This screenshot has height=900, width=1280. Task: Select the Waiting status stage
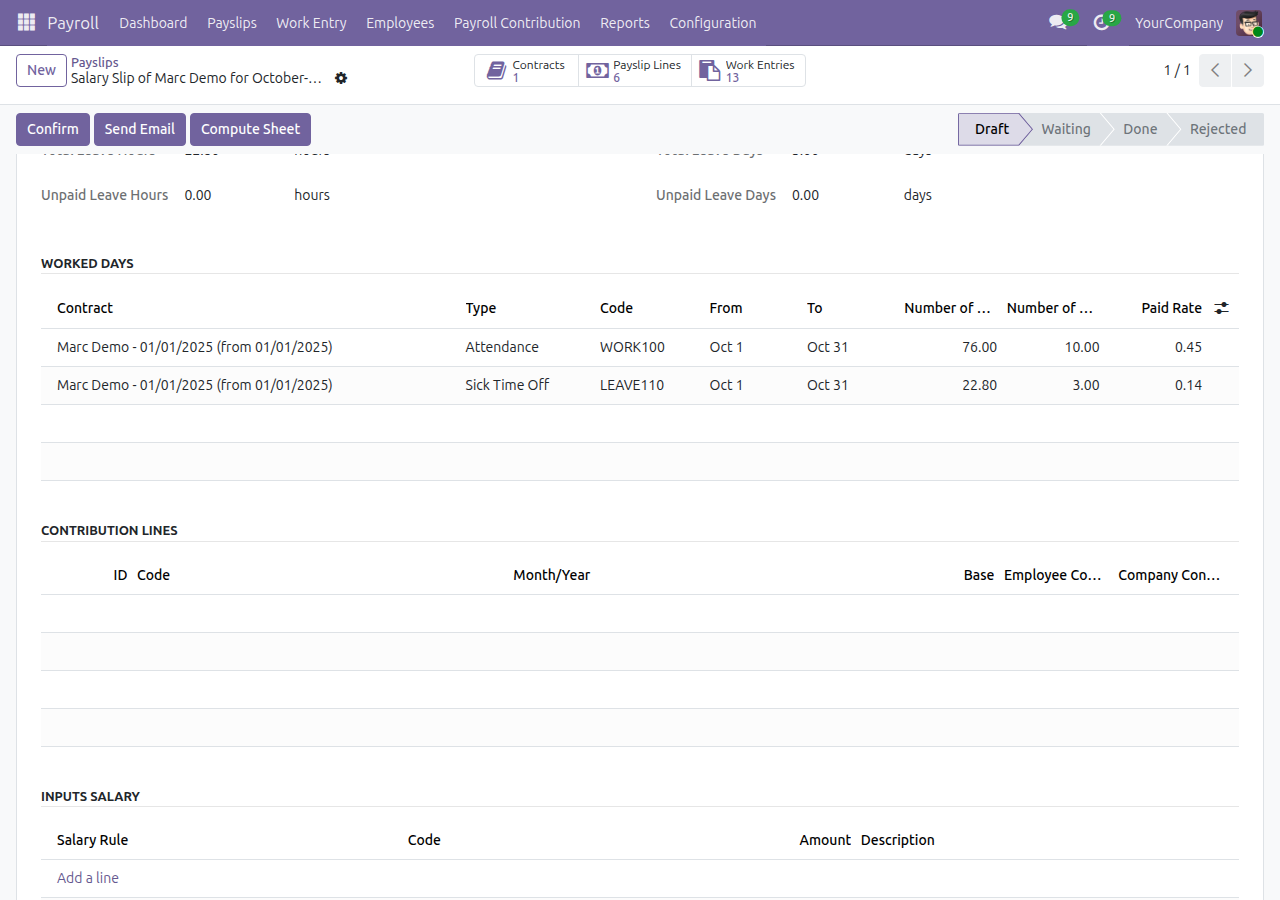point(1066,129)
